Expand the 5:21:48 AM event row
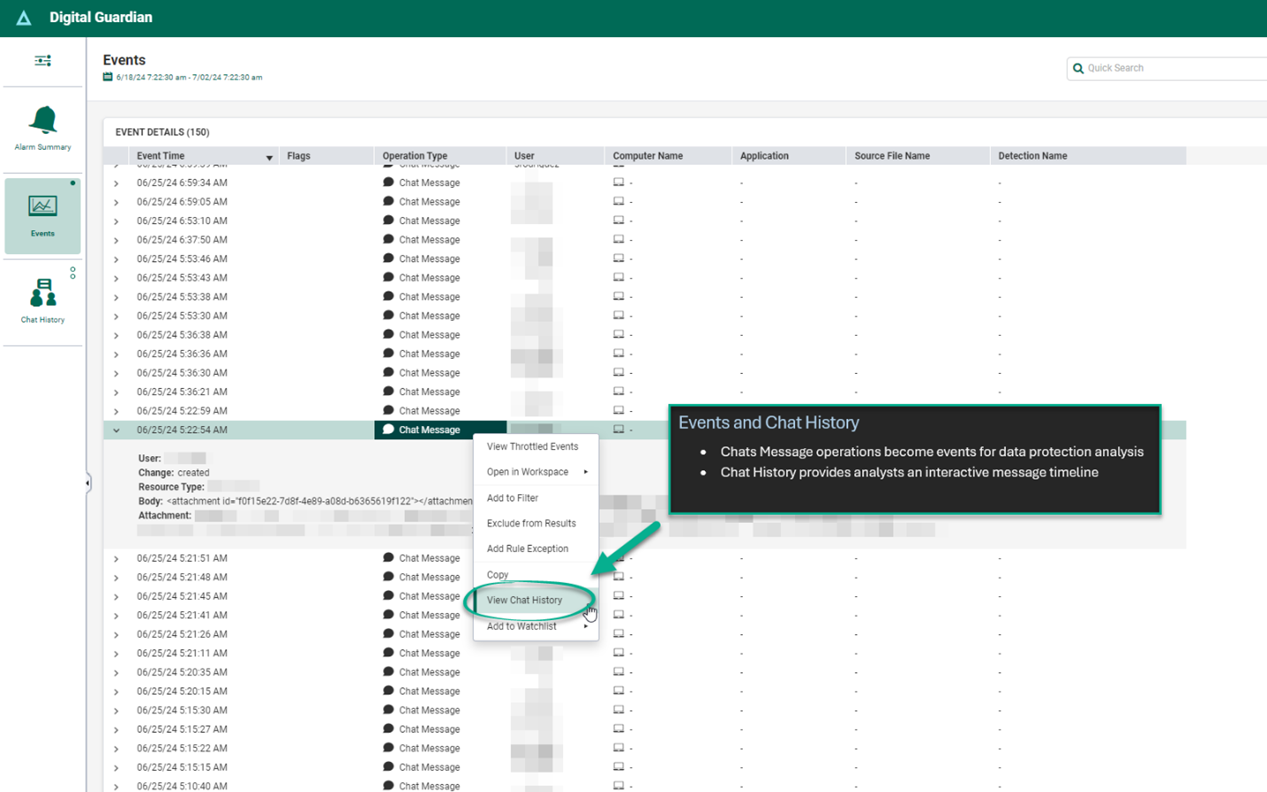This screenshot has width=1267, height=792. coord(116,578)
